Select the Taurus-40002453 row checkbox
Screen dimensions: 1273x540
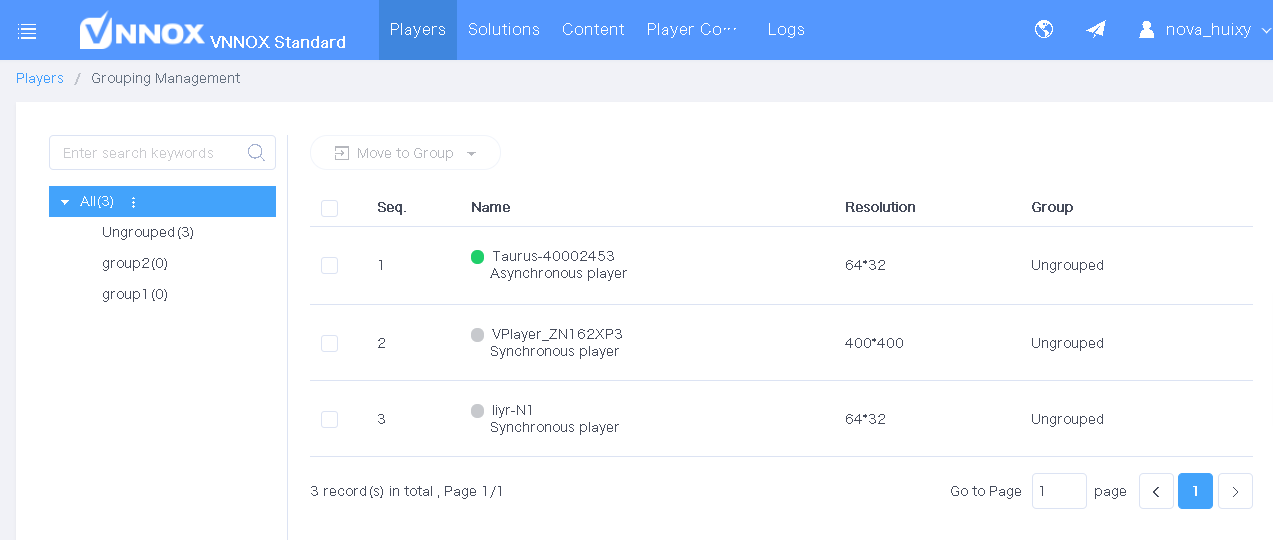(329, 265)
